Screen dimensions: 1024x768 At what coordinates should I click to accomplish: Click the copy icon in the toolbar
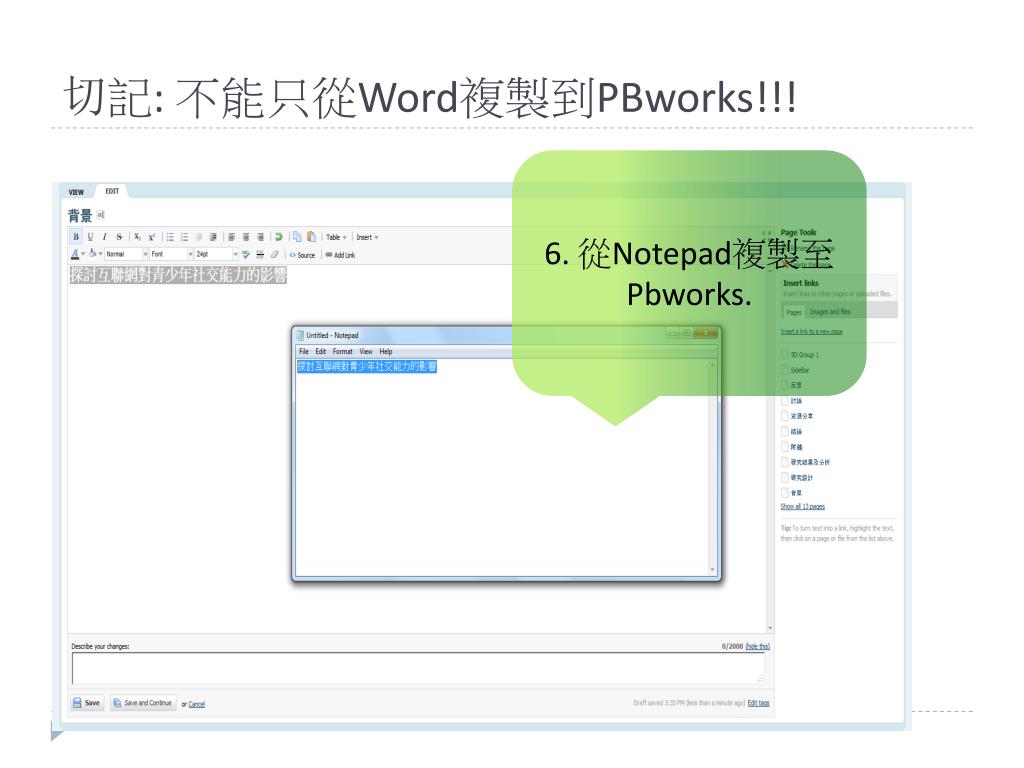pyautogui.click(x=297, y=237)
